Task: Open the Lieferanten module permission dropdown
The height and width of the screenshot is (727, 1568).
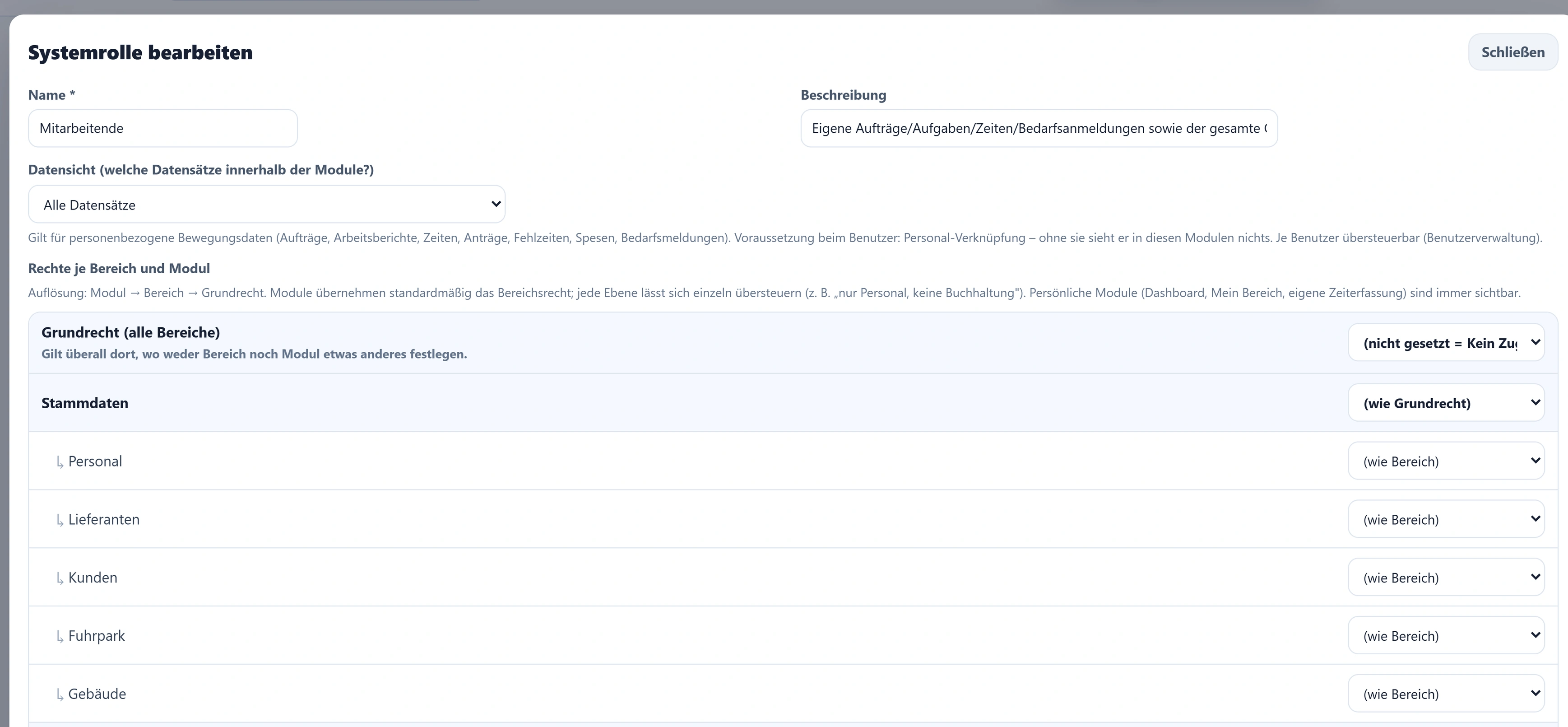Action: point(1446,519)
